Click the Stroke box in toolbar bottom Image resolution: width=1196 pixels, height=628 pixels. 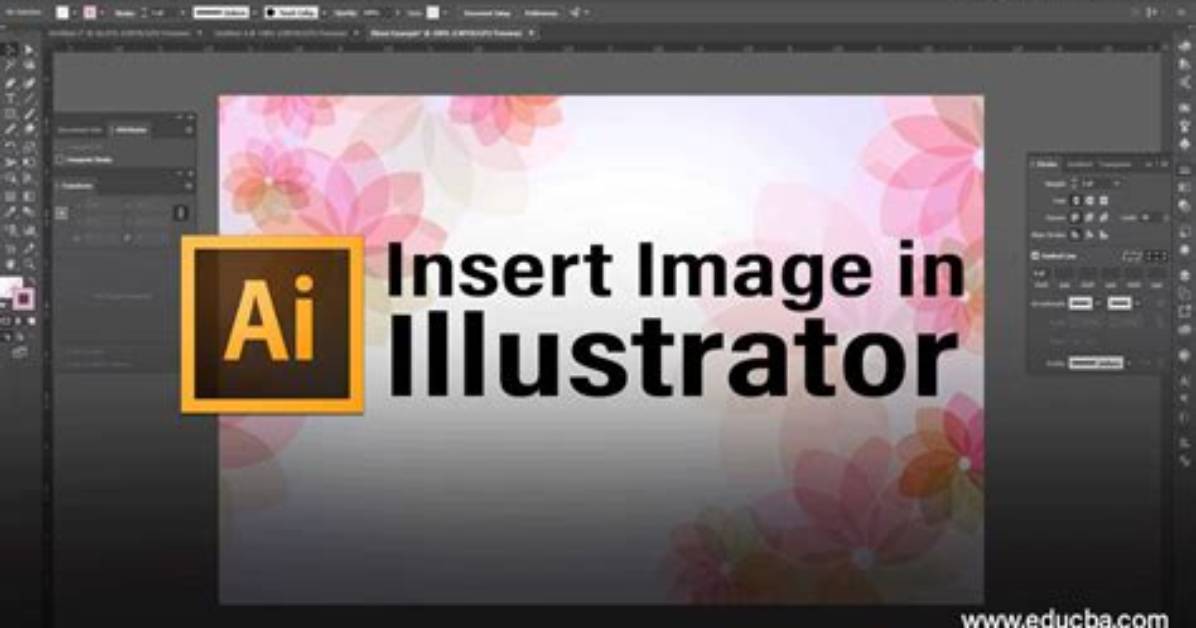[24, 298]
